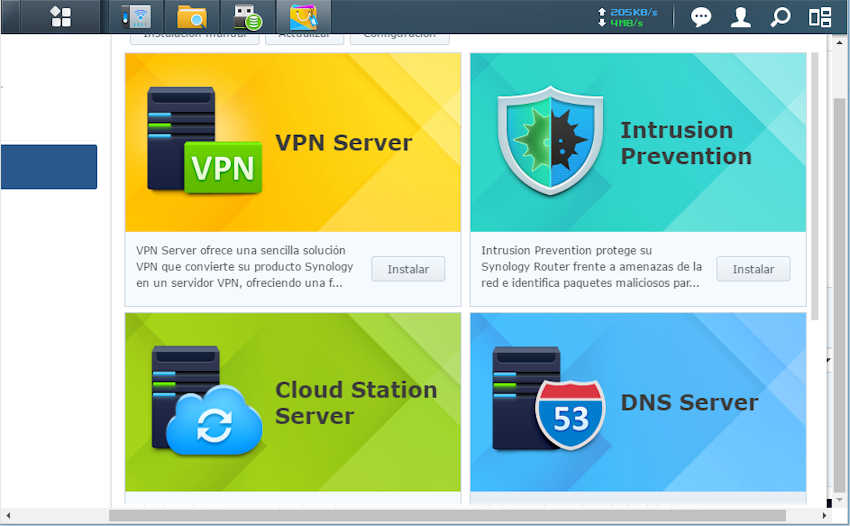Screen dimensions: 850x526
Task: Click the Cloud Station Server cloud sync icon
Action: click(x=207, y=400)
